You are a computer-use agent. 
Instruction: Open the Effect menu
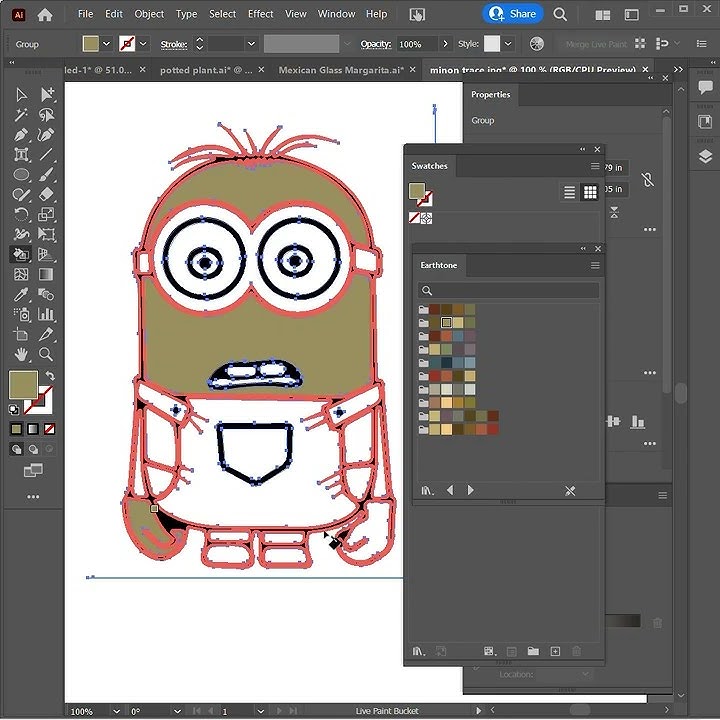[x=260, y=14]
